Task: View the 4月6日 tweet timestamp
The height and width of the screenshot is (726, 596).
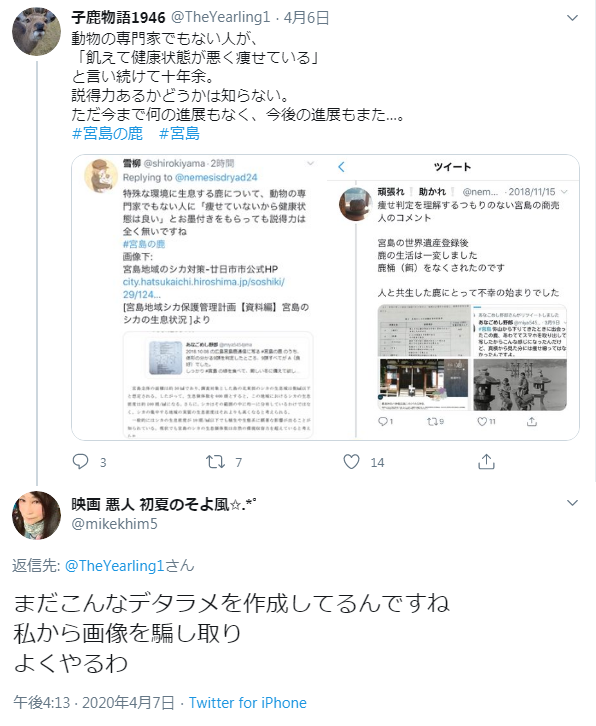Action: (x=306, y=18)
